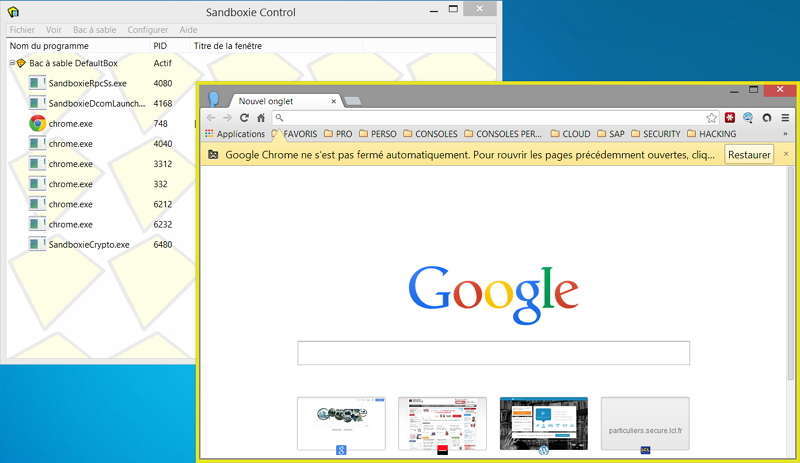Open a new tab in Chrome
This screenshot has width=800, height=463.
(353, 101)
